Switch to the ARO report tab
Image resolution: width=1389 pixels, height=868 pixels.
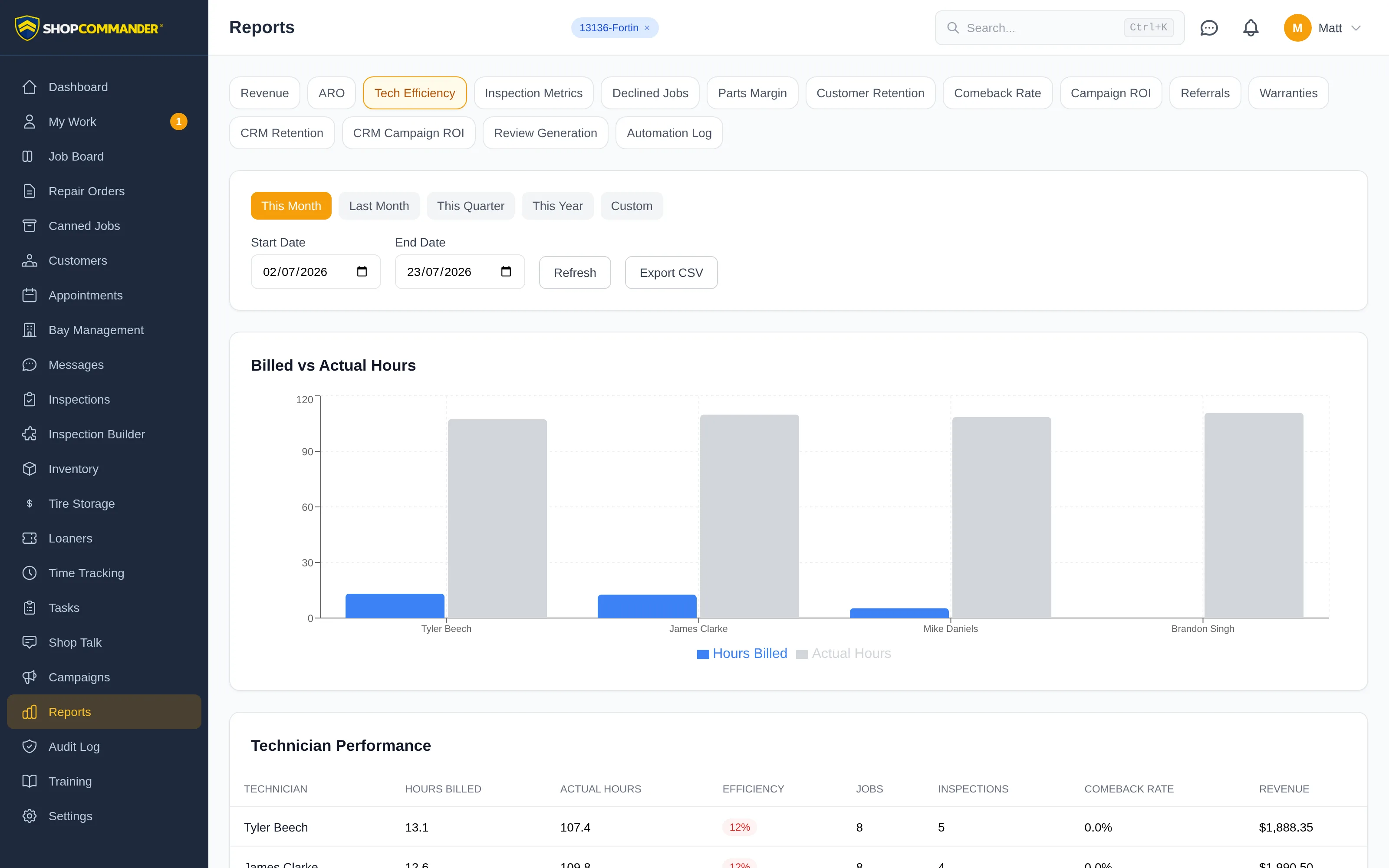pyautogui.click(x=332, y=93)
